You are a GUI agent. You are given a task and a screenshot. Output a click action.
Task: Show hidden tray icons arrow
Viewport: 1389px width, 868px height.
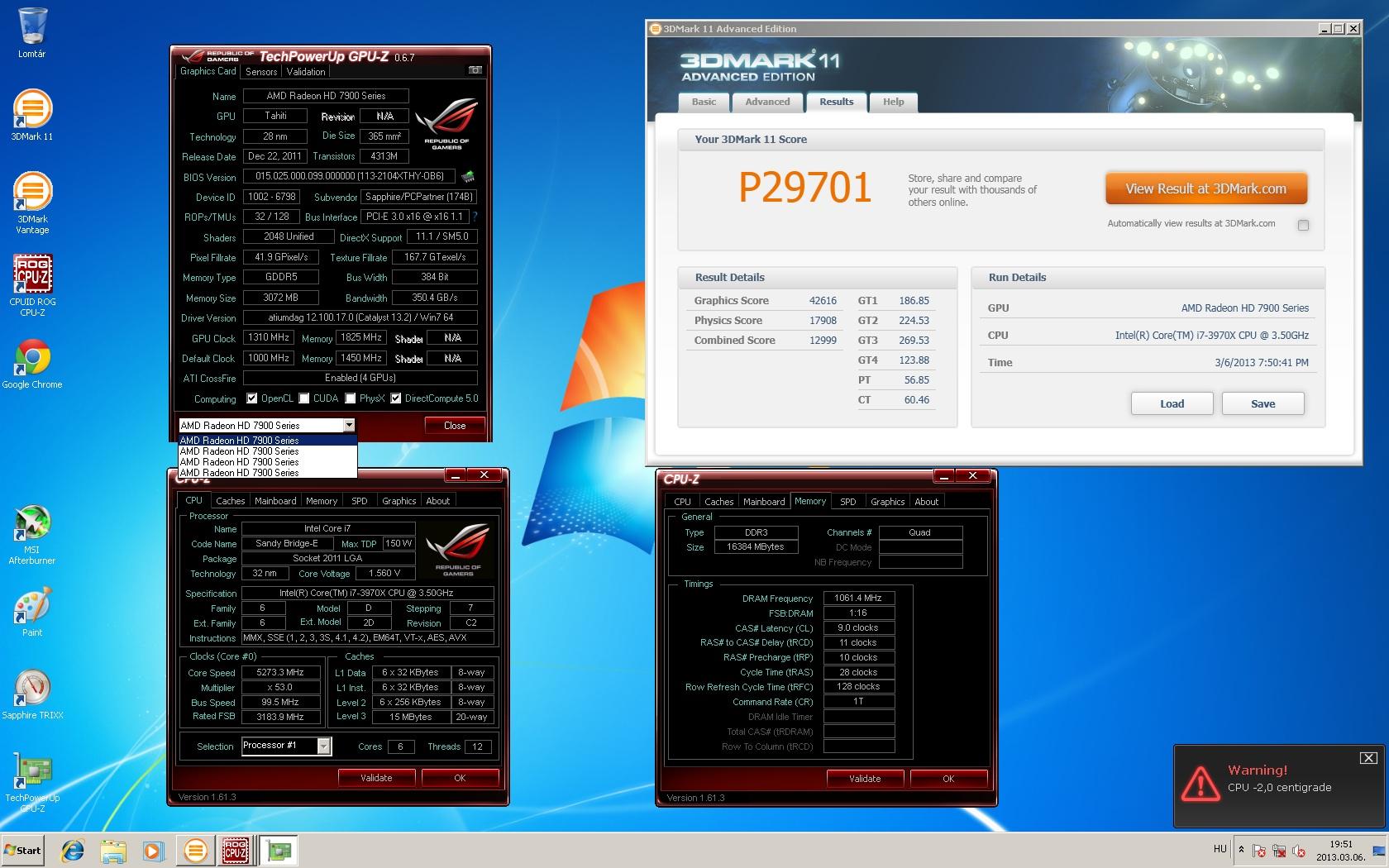coord(1240,850)
